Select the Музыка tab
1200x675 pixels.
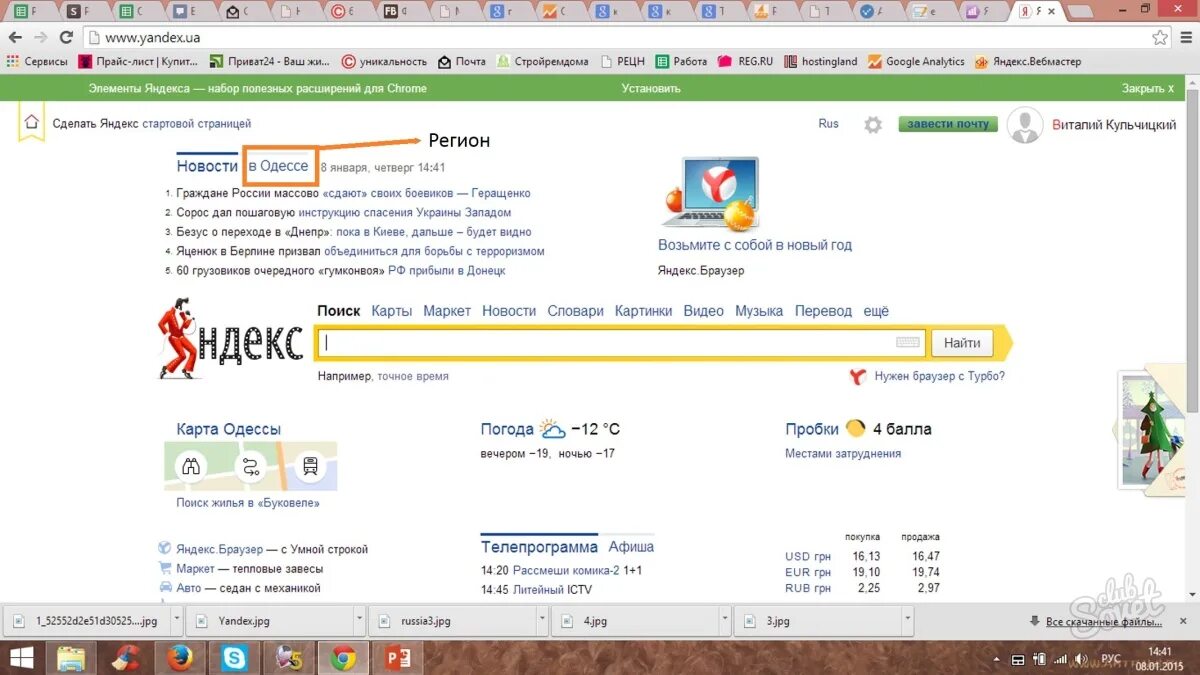click(x=759, y=311)
